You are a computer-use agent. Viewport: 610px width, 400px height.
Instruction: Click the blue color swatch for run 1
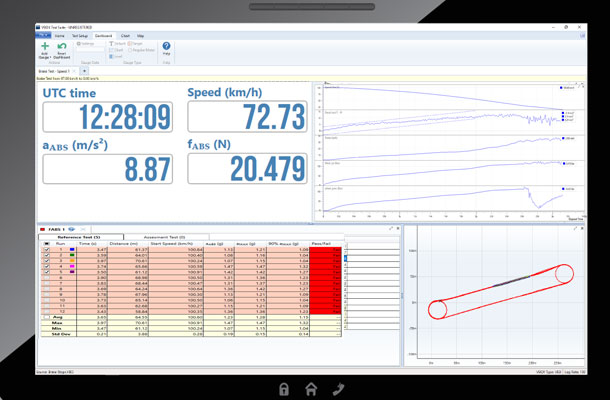point(72,250)
